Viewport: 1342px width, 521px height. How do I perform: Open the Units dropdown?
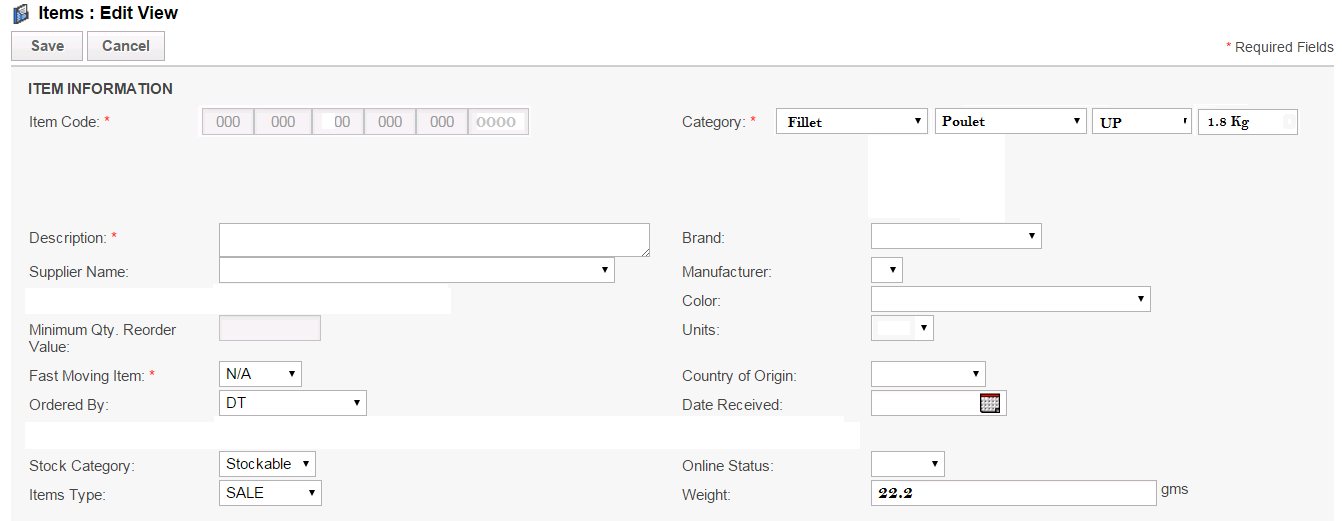[x=902, y=328]
